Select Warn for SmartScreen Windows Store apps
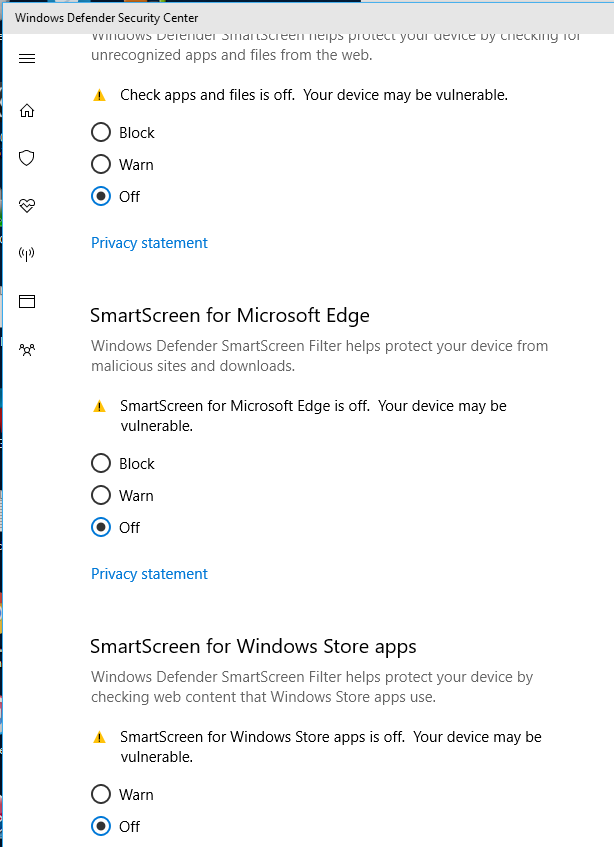The height and width of the screenshot is (847, 614). (101, 794)
